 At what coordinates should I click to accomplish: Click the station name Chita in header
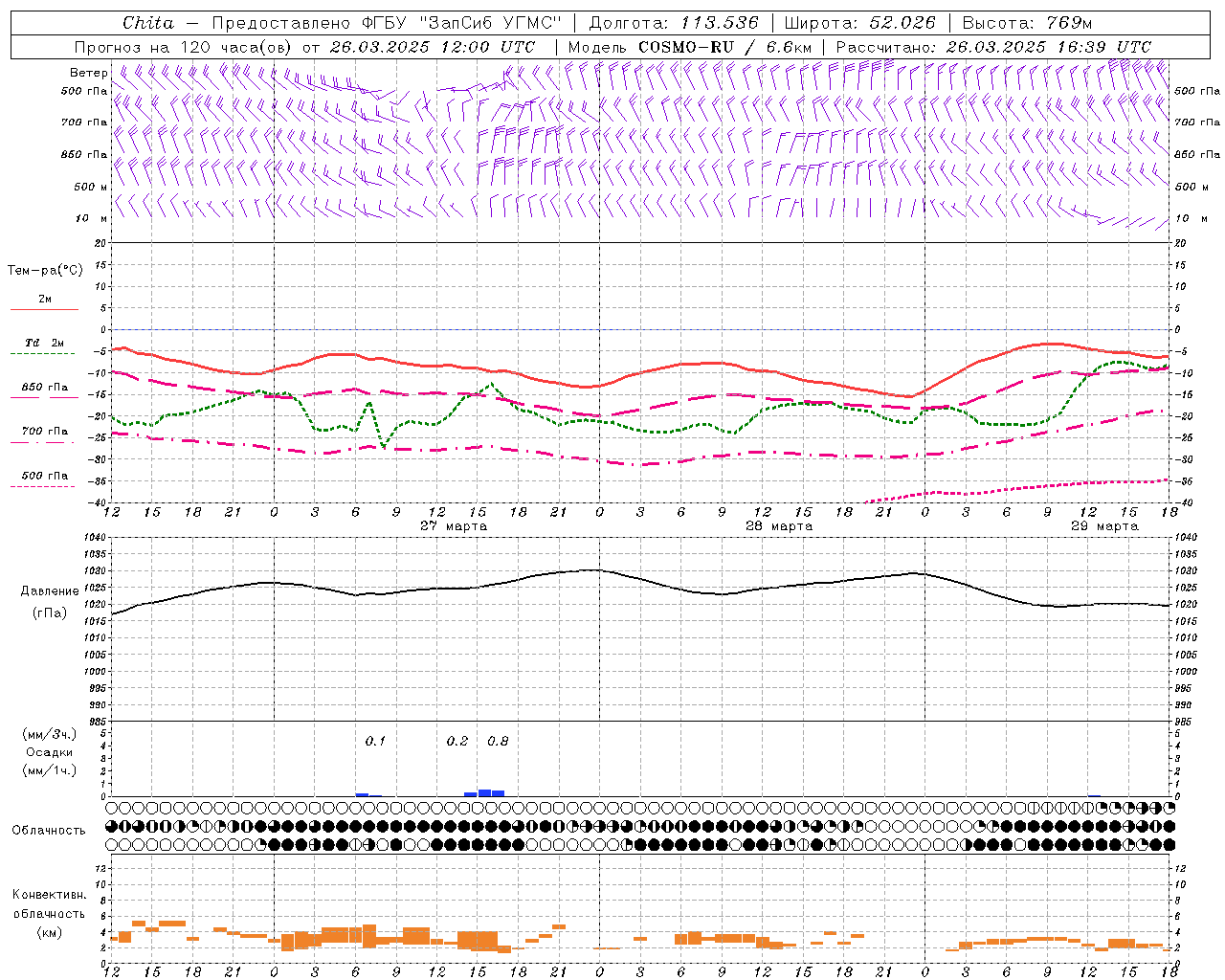[x=148, y=23]
